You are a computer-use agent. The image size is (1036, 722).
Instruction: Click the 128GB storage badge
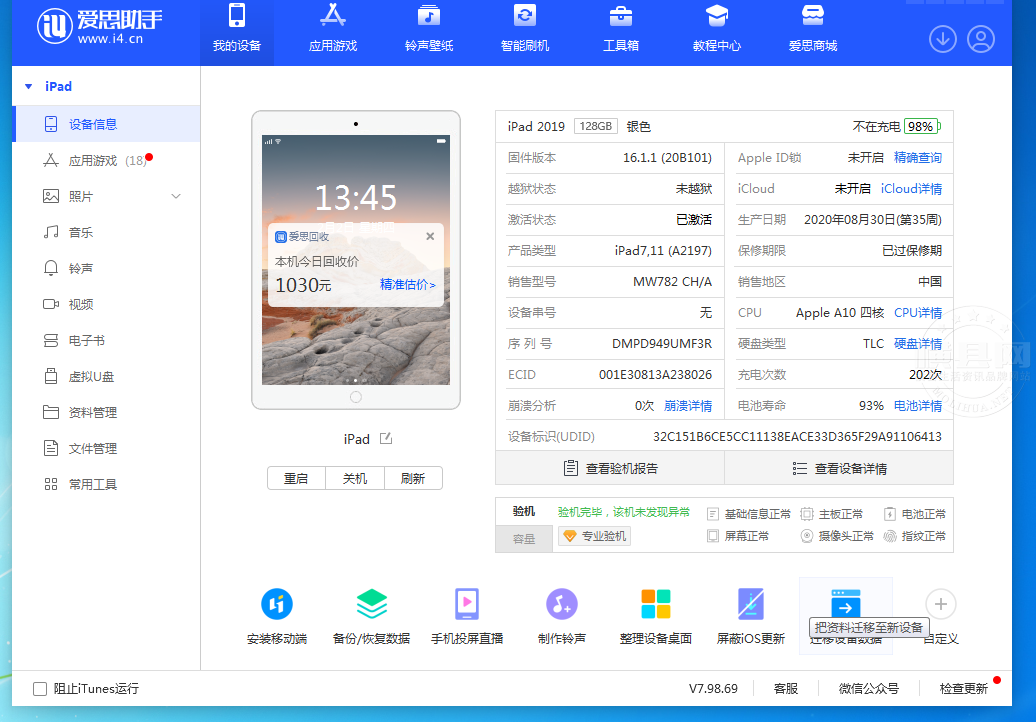(596, 126)
